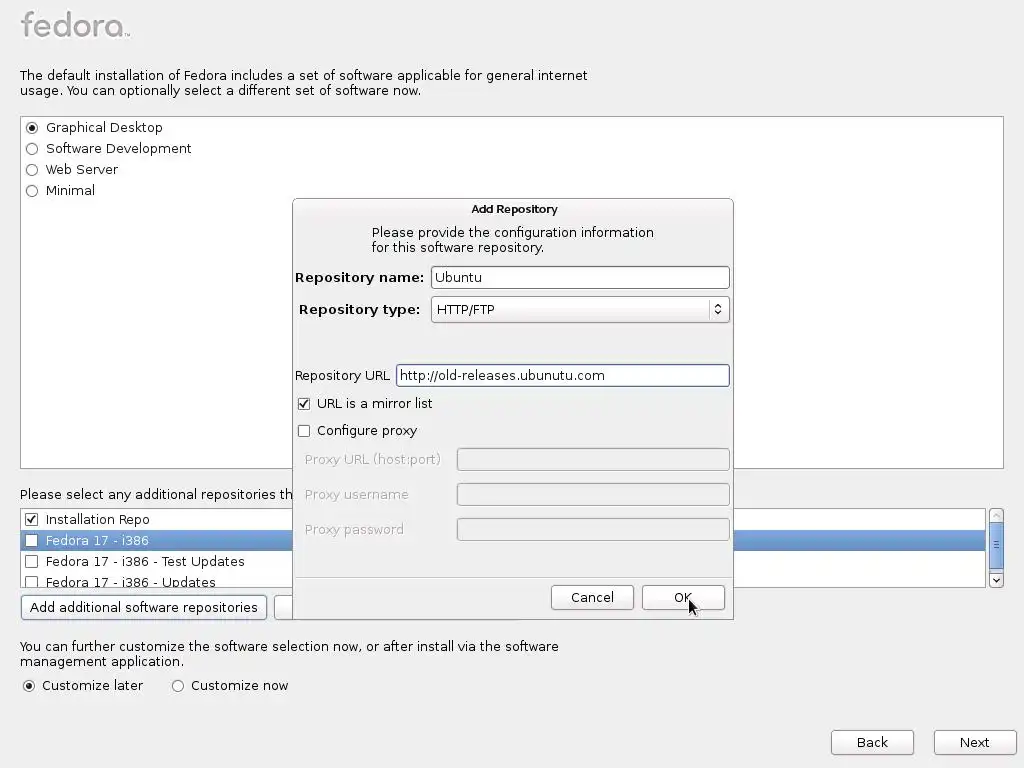
Task: Click the repository list scrollbar thumb
Action: 996,545
